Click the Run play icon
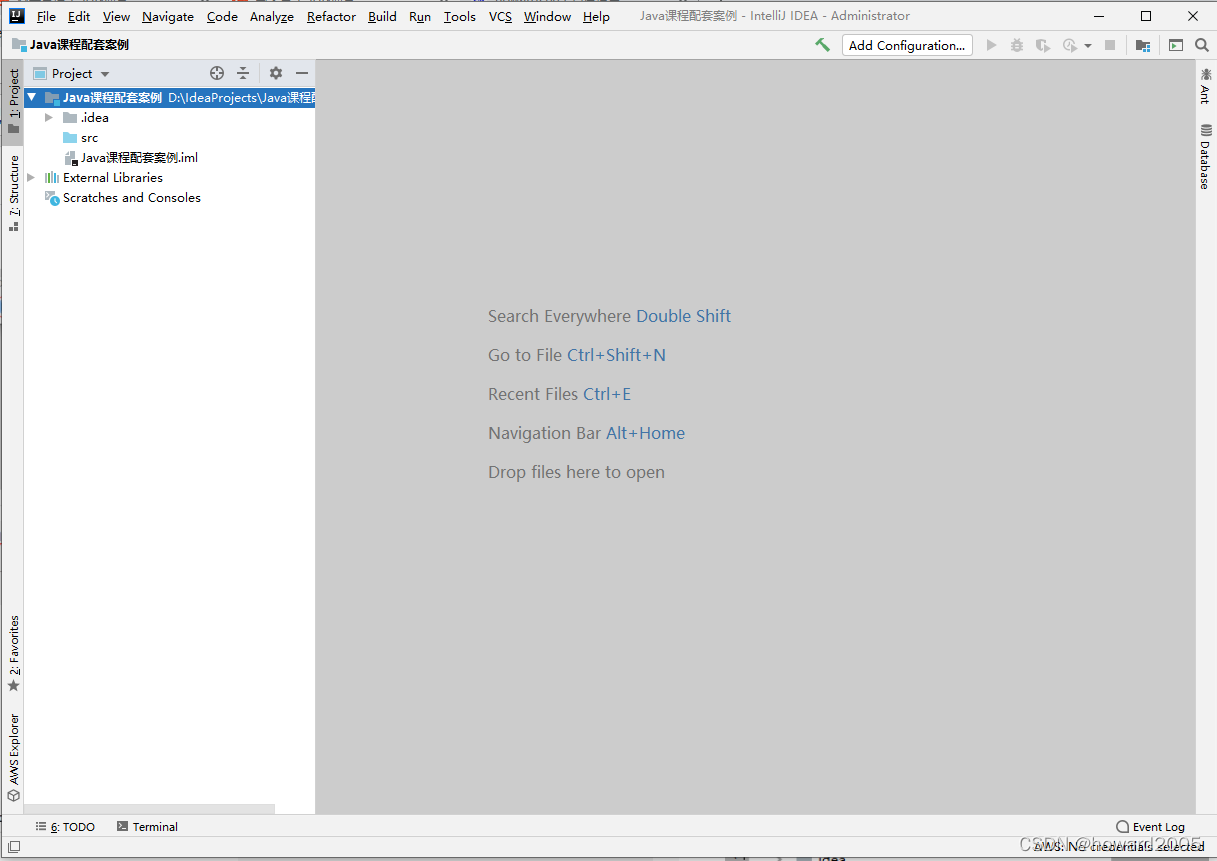This screenshot has width=1217, height=861. tap(992, 45)
